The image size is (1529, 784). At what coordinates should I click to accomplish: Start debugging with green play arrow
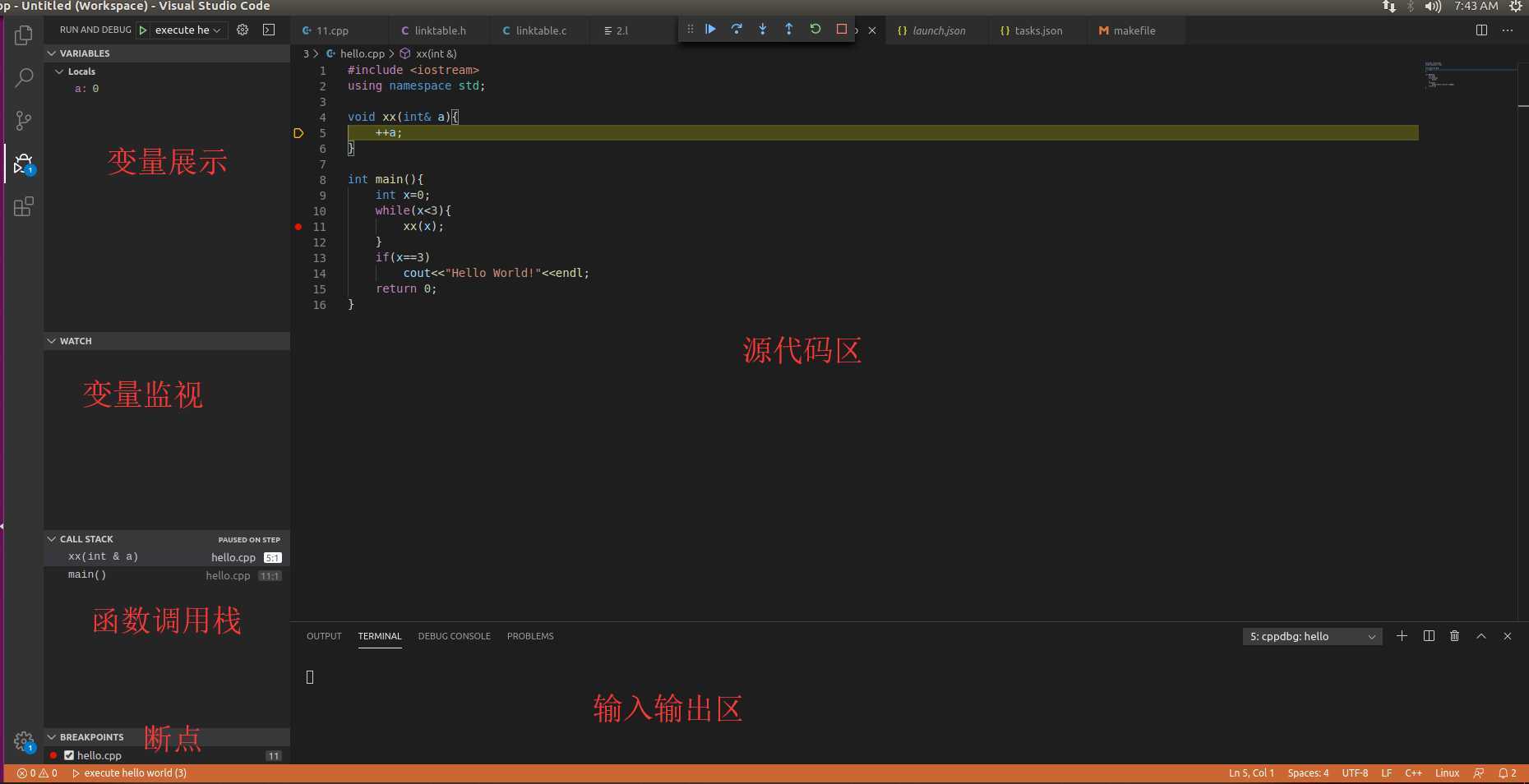[143, 30]
